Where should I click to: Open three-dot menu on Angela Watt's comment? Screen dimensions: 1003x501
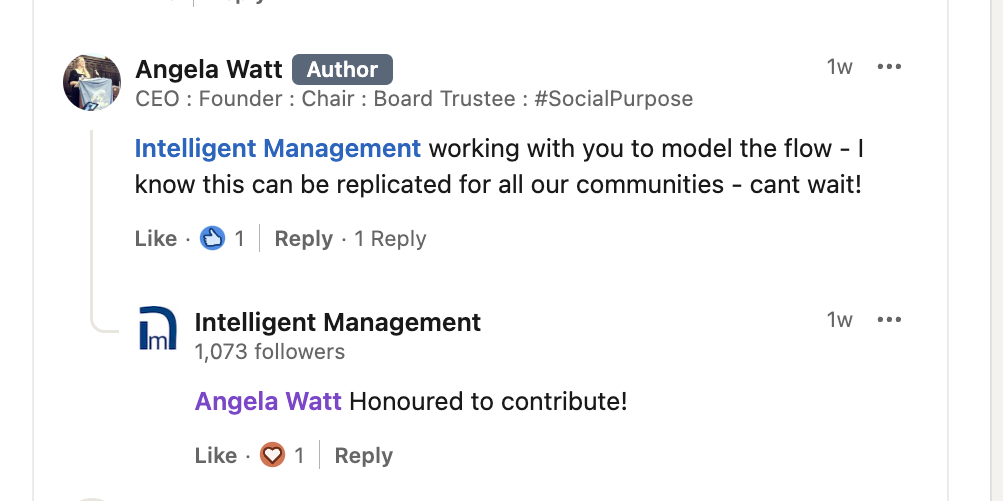click(888, 67)
